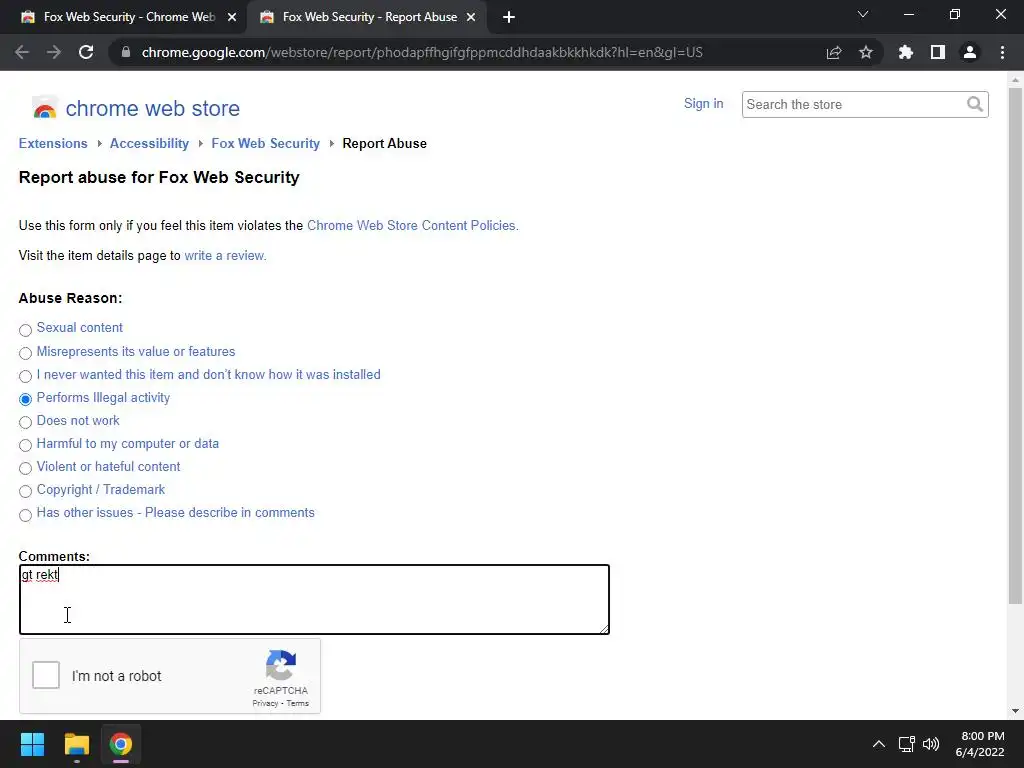1024x768 pixels.
Task: Select Misrepresents its value or features
Action: coord(25,353)
